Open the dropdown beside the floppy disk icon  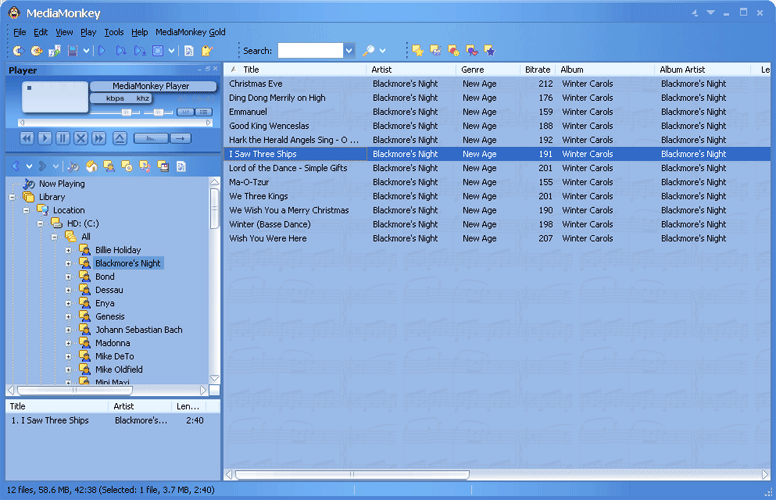[x=86, y=50]
